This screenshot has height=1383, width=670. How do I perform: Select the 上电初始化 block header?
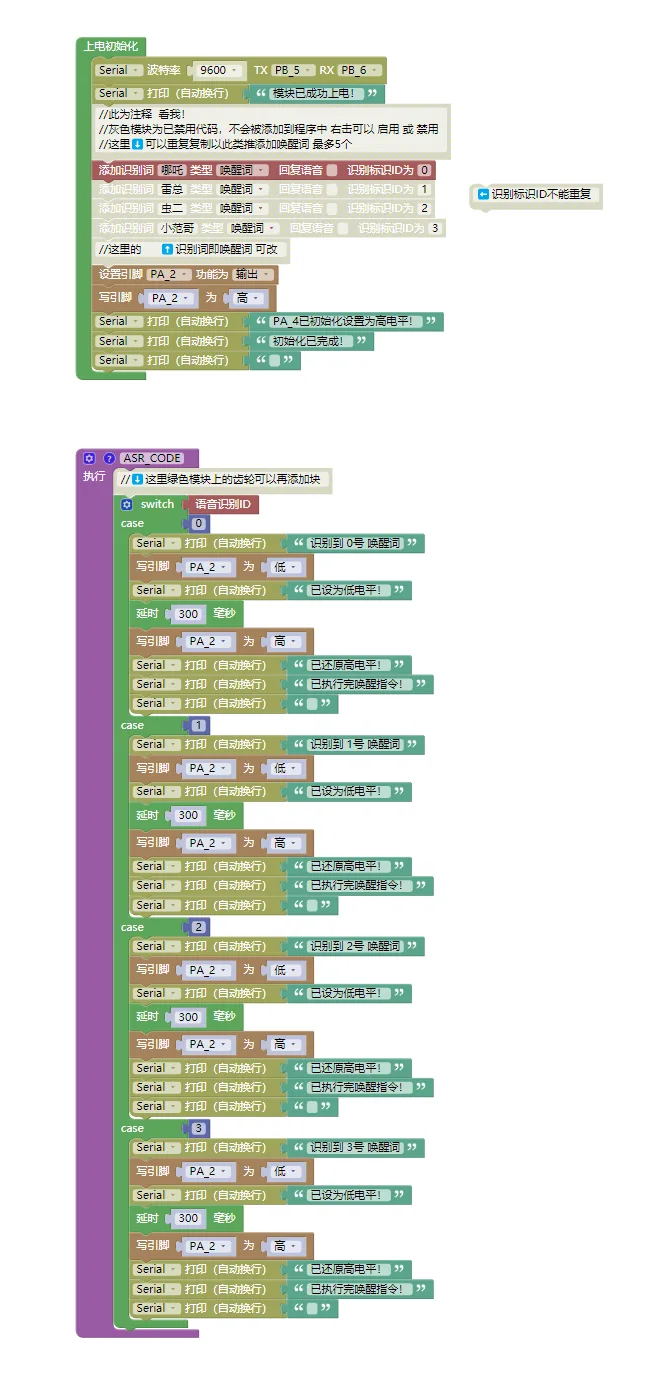tap(111, 46)
